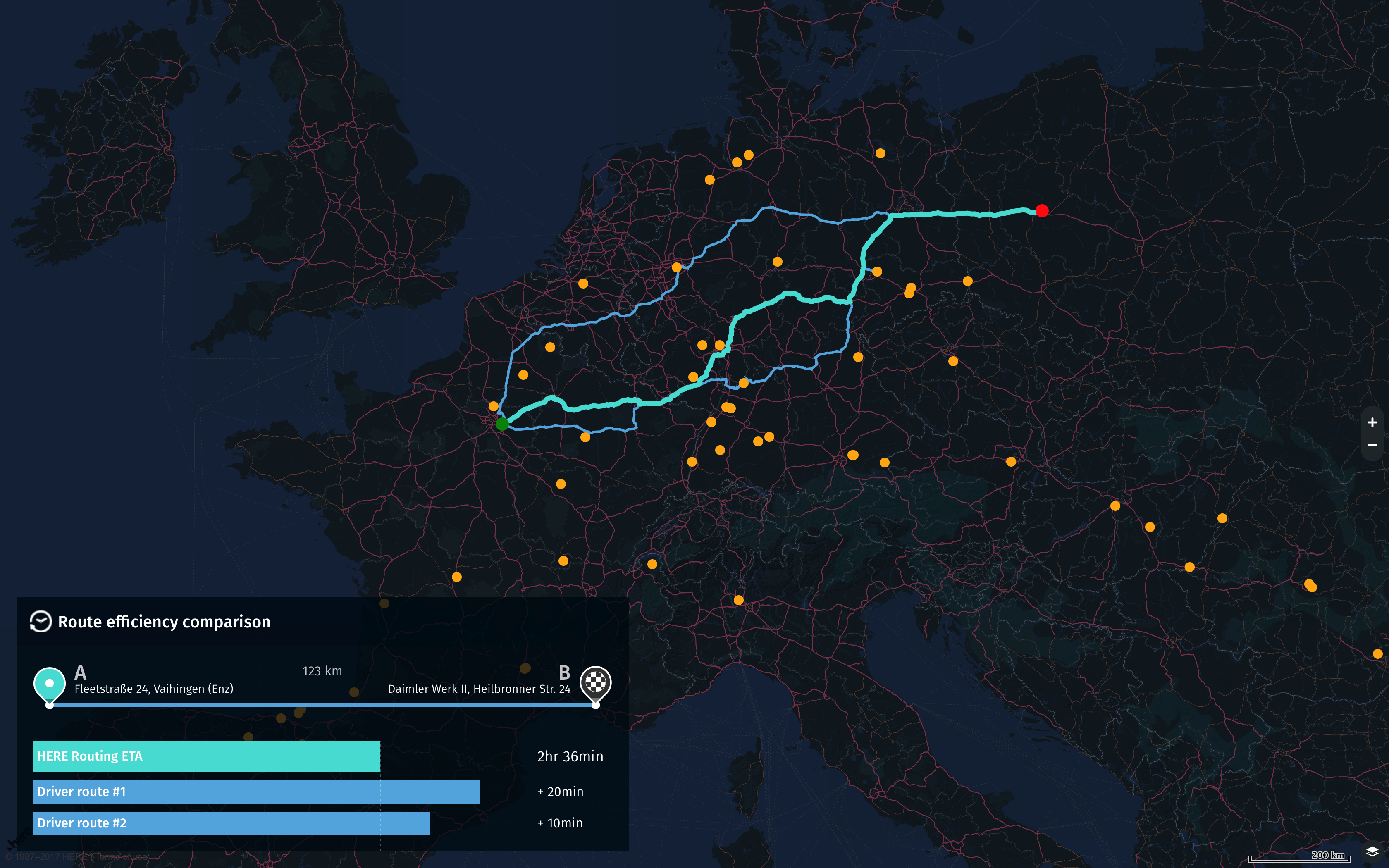The height and width of the screenshot is (868, 1389).
Task: Zoom in with the plus button
Action: click(x=1372, y=422)
